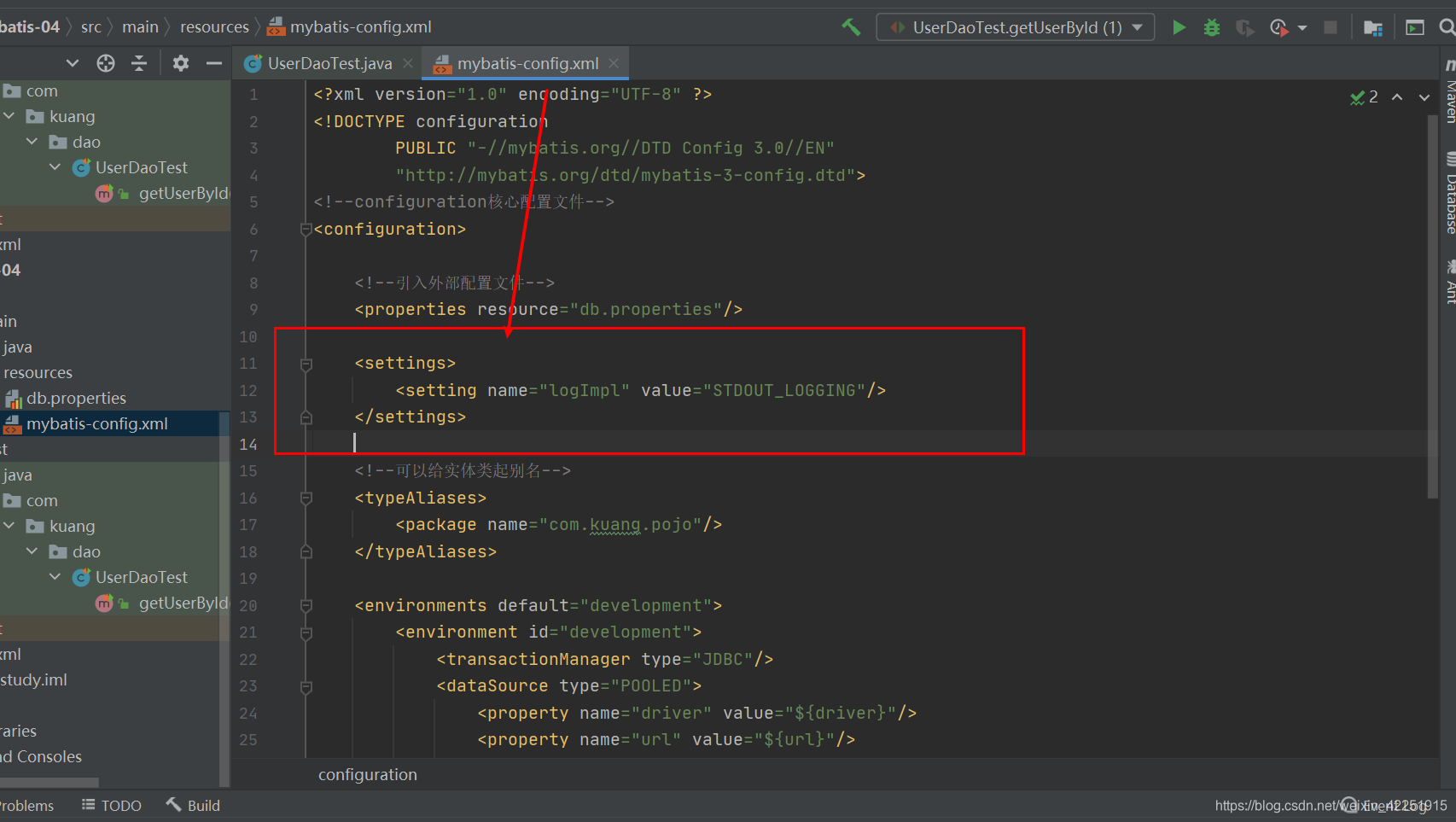Screen dimensions: 1456x822
Task: Click the src breadcrumb
Action: [91, 27]
